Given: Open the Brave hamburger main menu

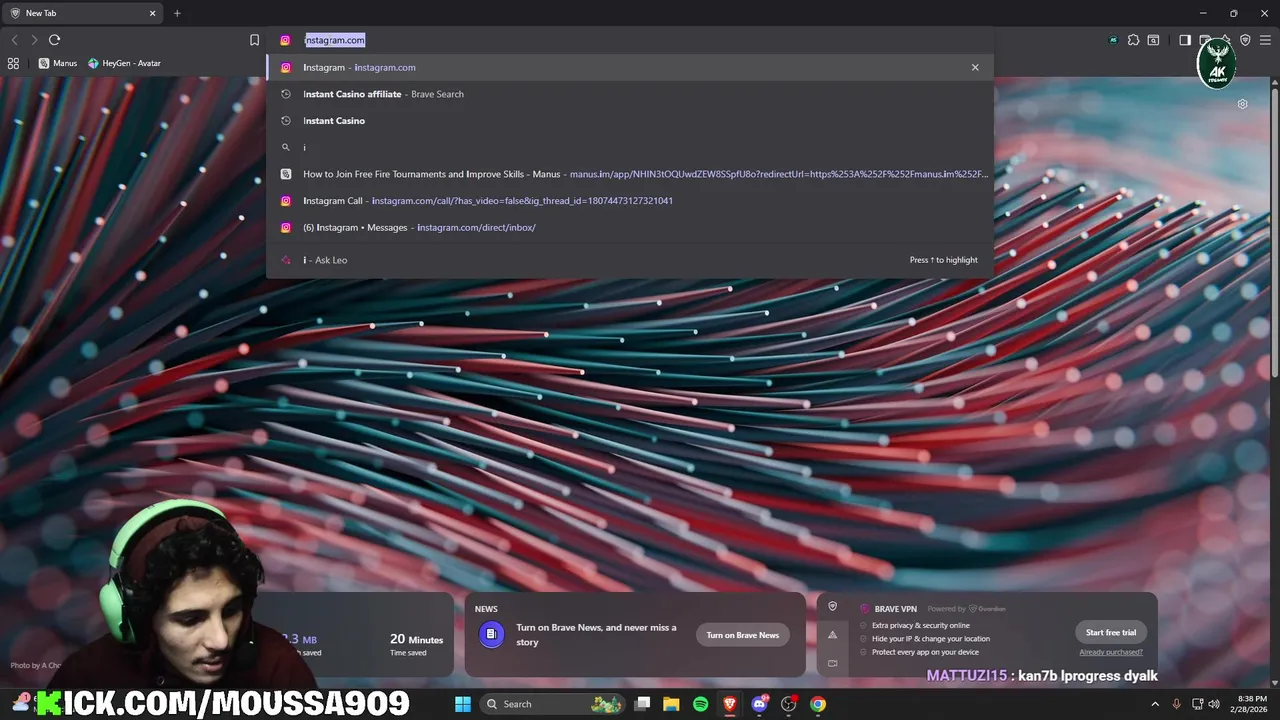Looking at the screenshot, I should [1265, 40].
